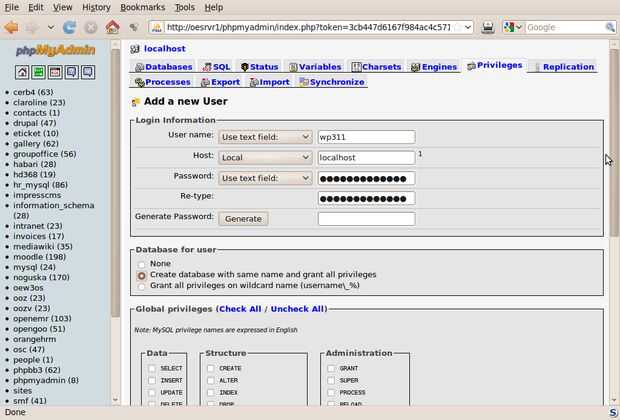Enable the GRANT privilege checkbox

click(x=331, y=368)
